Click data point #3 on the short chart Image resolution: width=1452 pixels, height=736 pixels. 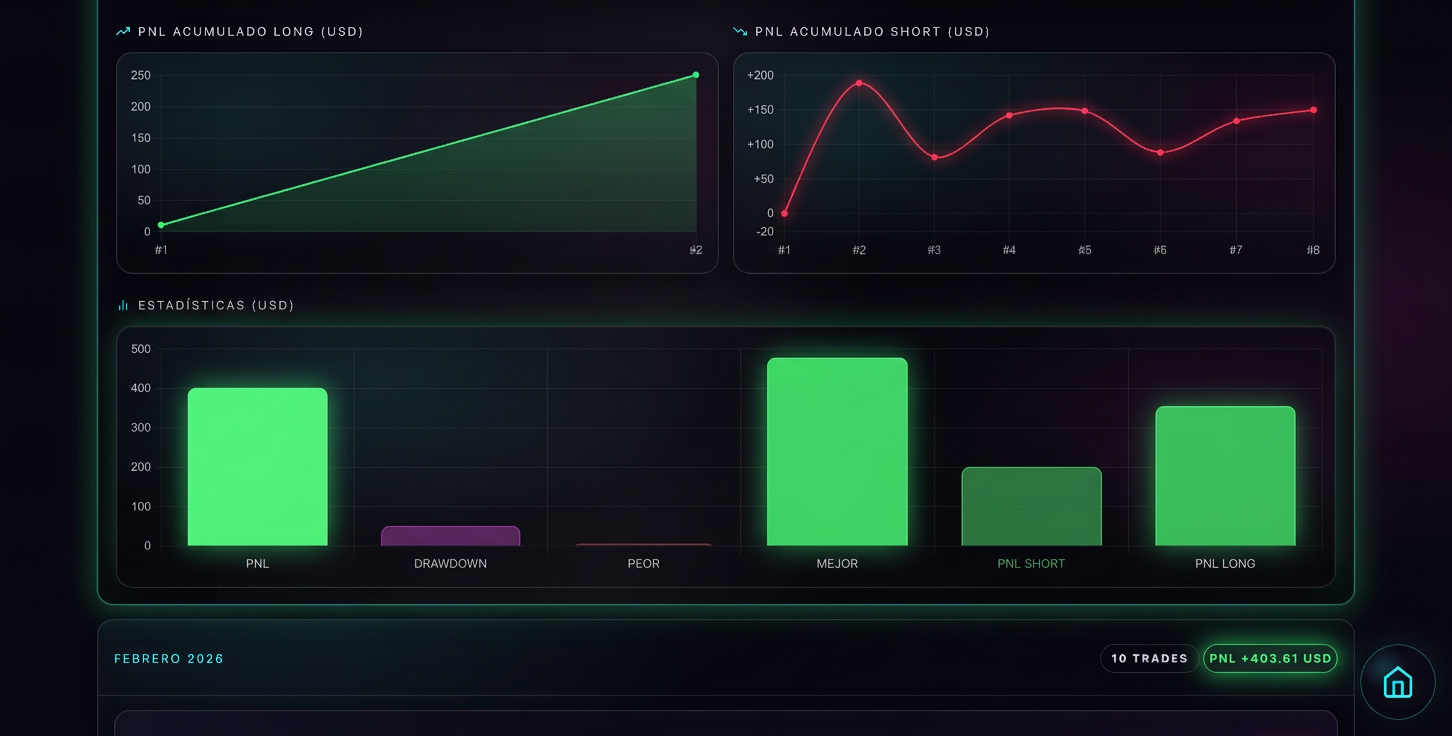(934, 157)
